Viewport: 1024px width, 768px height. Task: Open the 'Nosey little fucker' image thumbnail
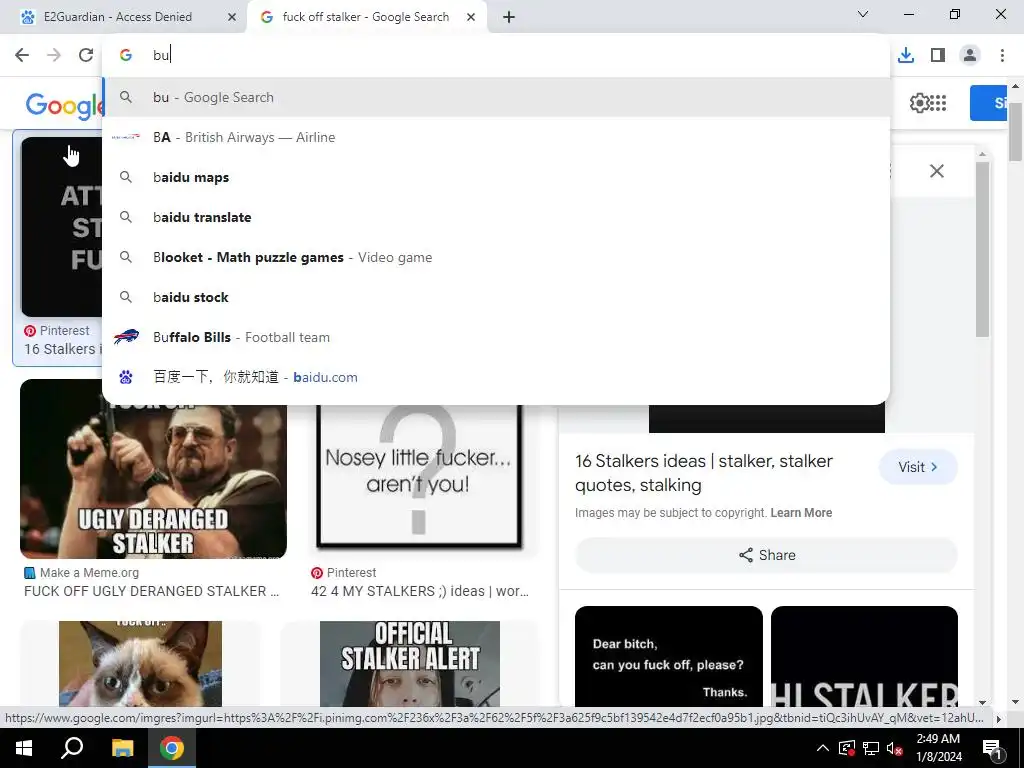tap(419, 476)
